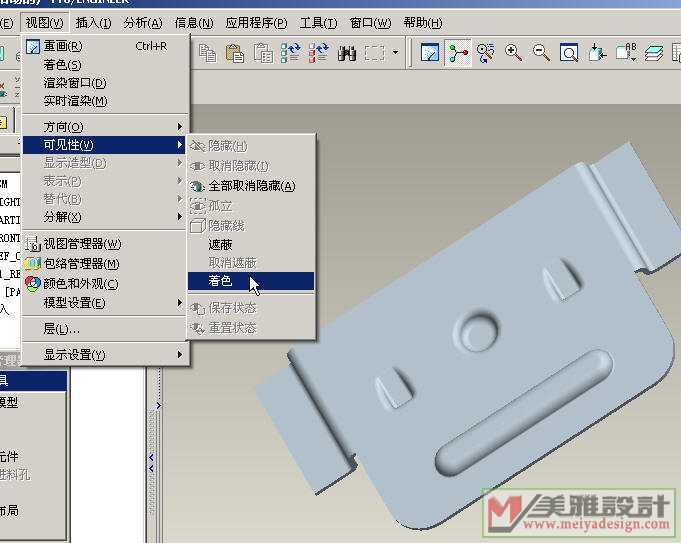Toggle the orient mode icon
The height and width of the screenshot is (543, 681).
coord(486,53)
